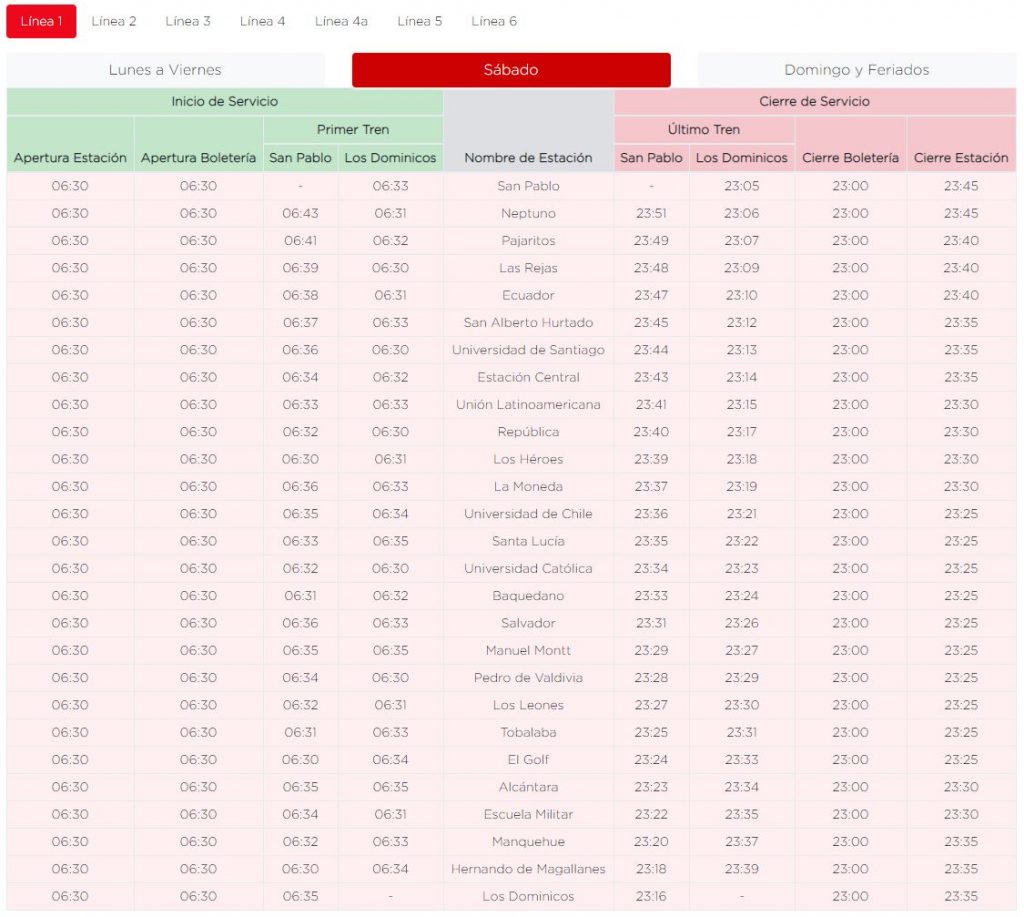1024x917 pixels.
Task: Select Los Dominicos station name in last row
Action: tap(528, 897)
